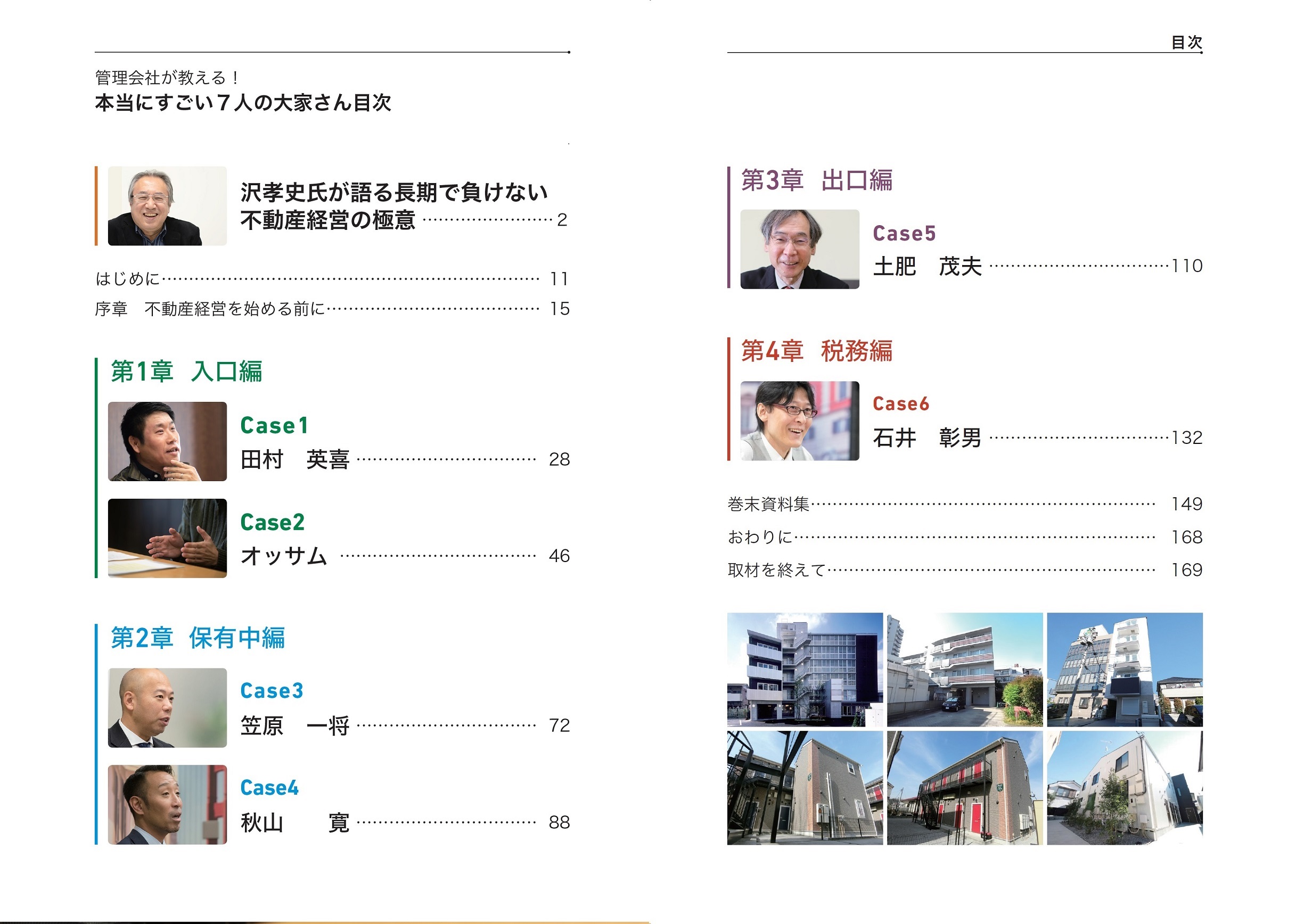The width and height of the screenshot is (1304, 924).
Task: Click the Case4 label
Action: click(x=270, y=788)
